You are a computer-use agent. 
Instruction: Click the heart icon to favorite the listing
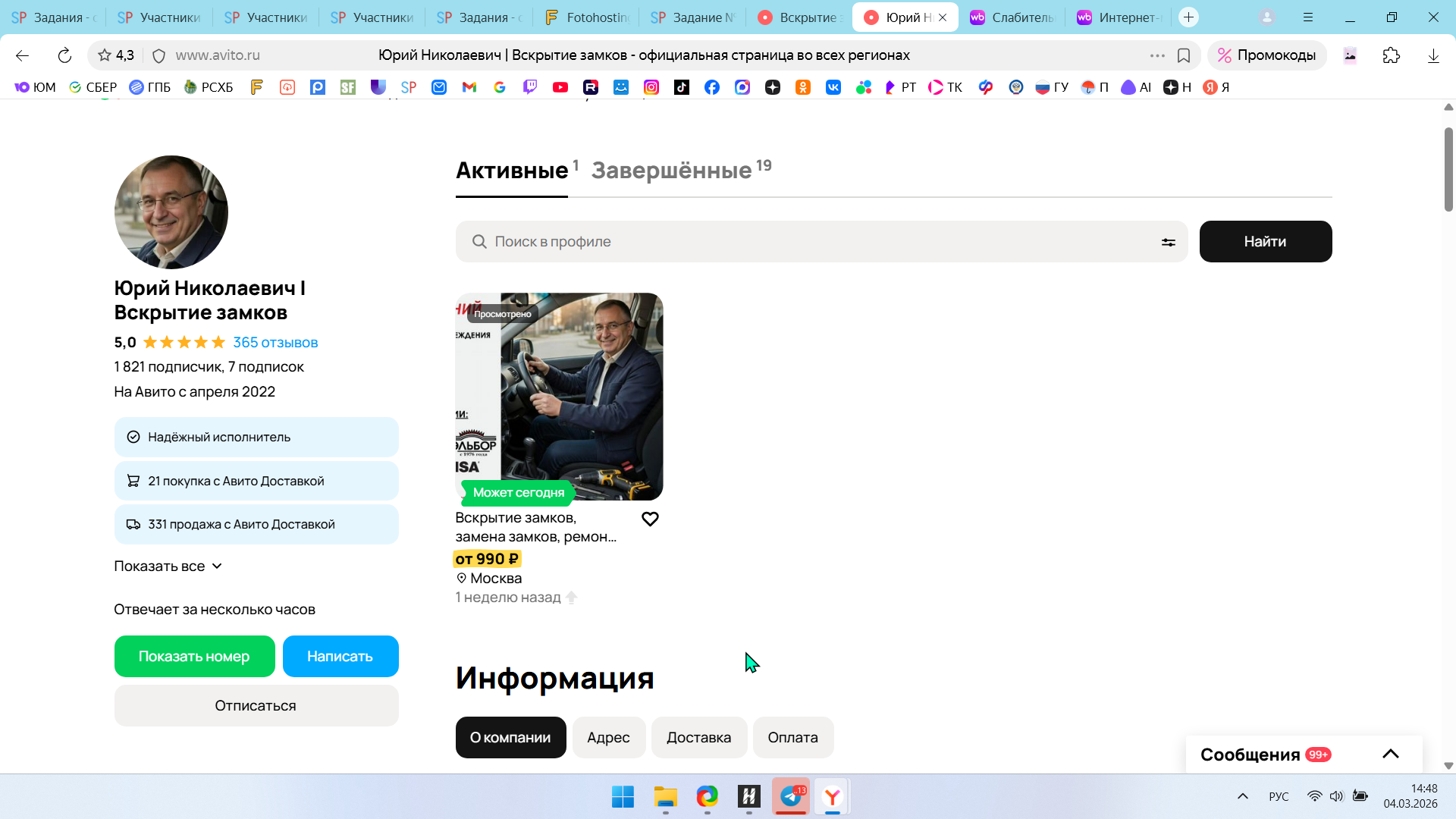(x=650, y=519)
